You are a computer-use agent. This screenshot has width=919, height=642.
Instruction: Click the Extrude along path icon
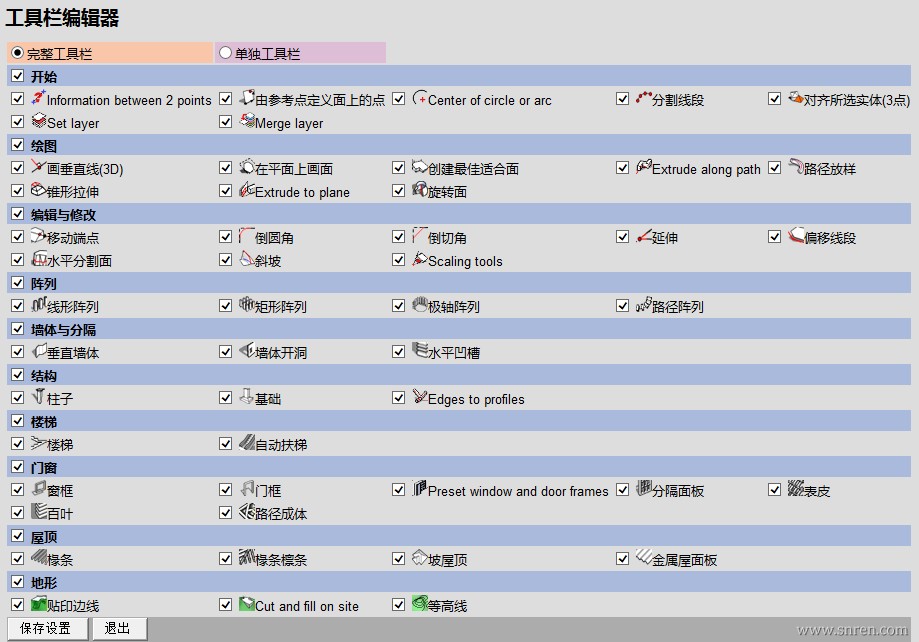[x=644, y=167]
